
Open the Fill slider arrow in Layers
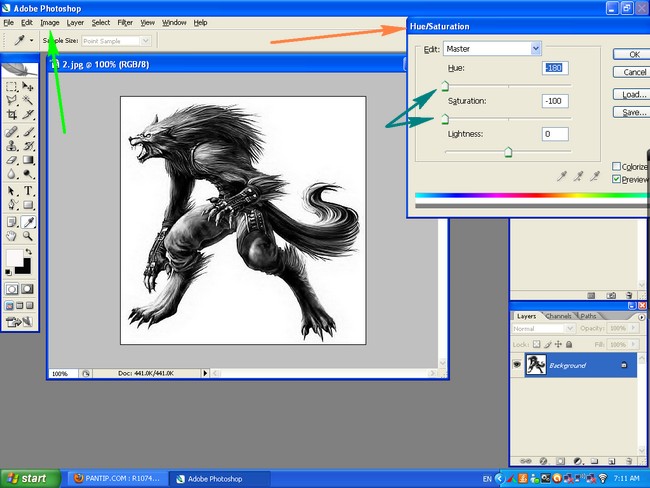point(633,344)
